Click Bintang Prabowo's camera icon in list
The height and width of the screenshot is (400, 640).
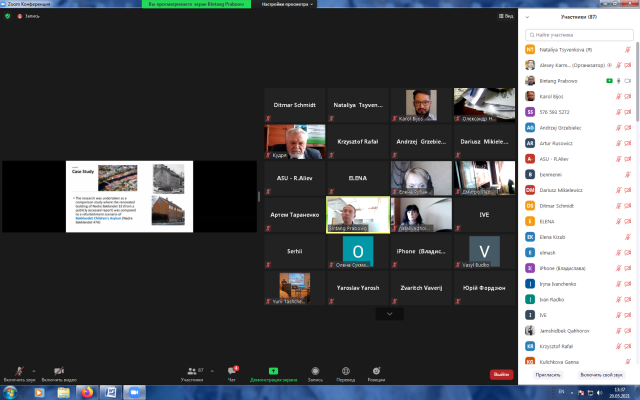628,81
